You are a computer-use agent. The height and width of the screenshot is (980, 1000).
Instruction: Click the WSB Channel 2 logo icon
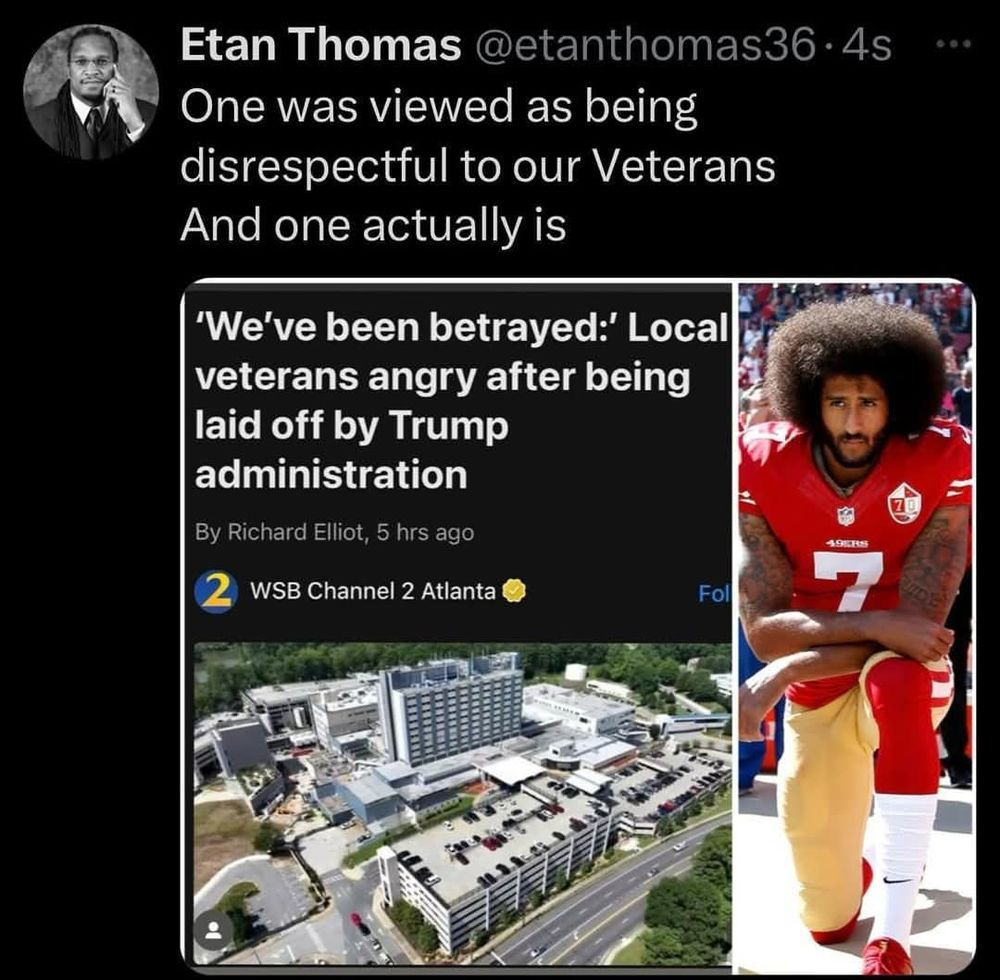[216, 592]
